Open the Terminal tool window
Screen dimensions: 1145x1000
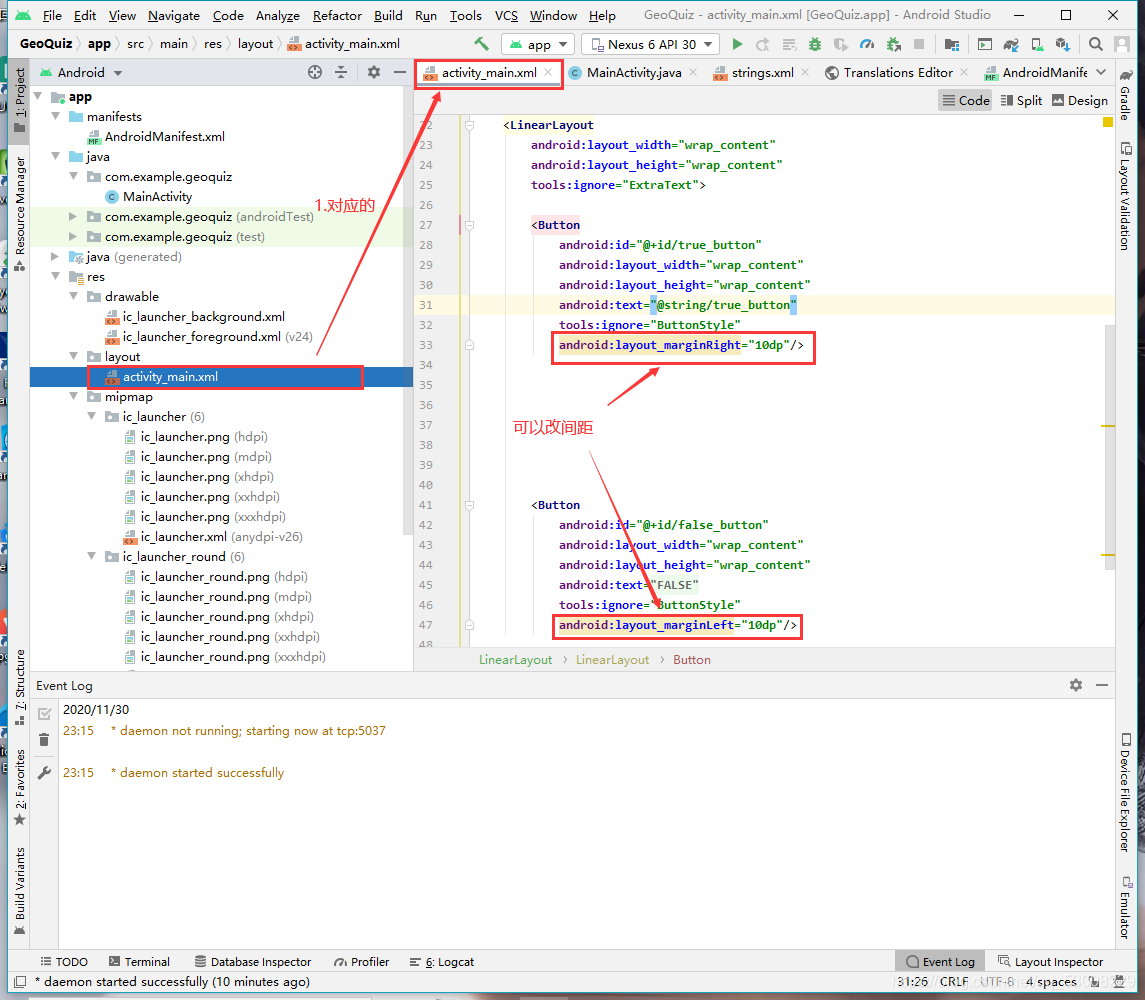(x=139, y=961)
